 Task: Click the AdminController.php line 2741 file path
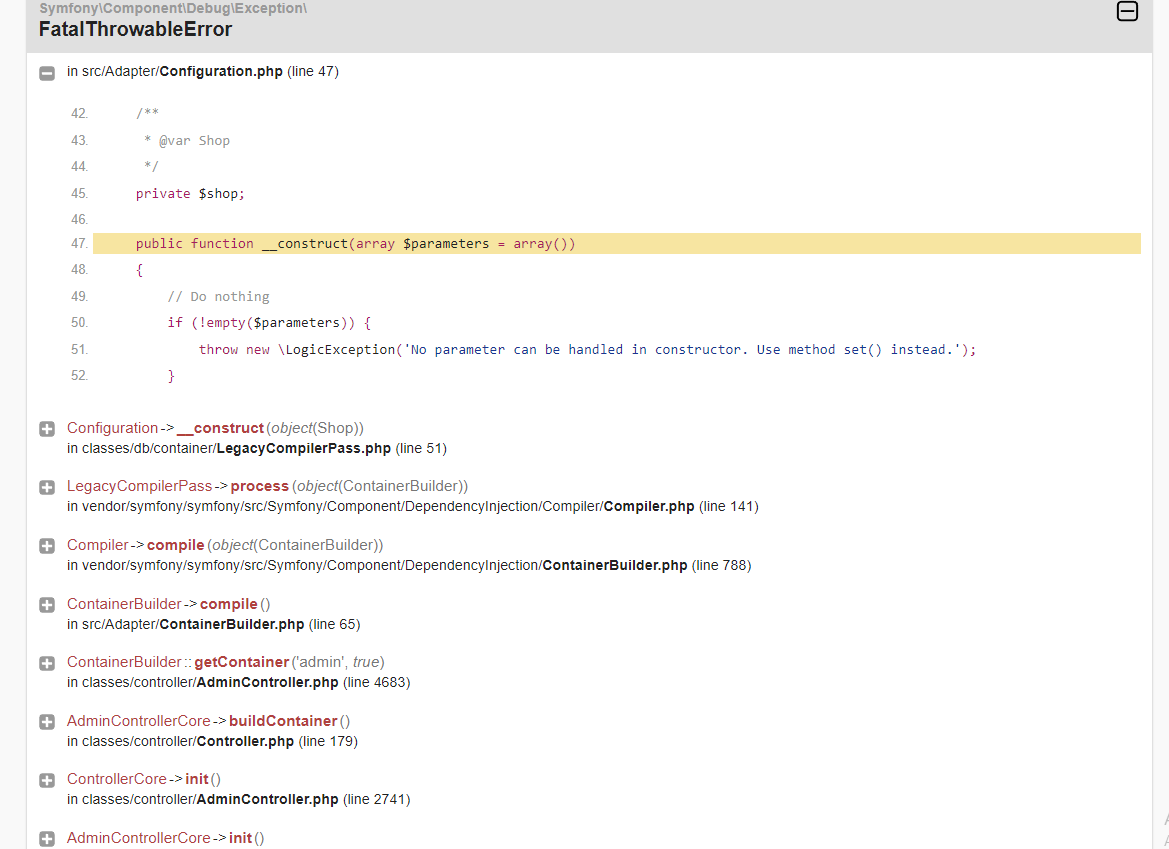tap(239, 799)
